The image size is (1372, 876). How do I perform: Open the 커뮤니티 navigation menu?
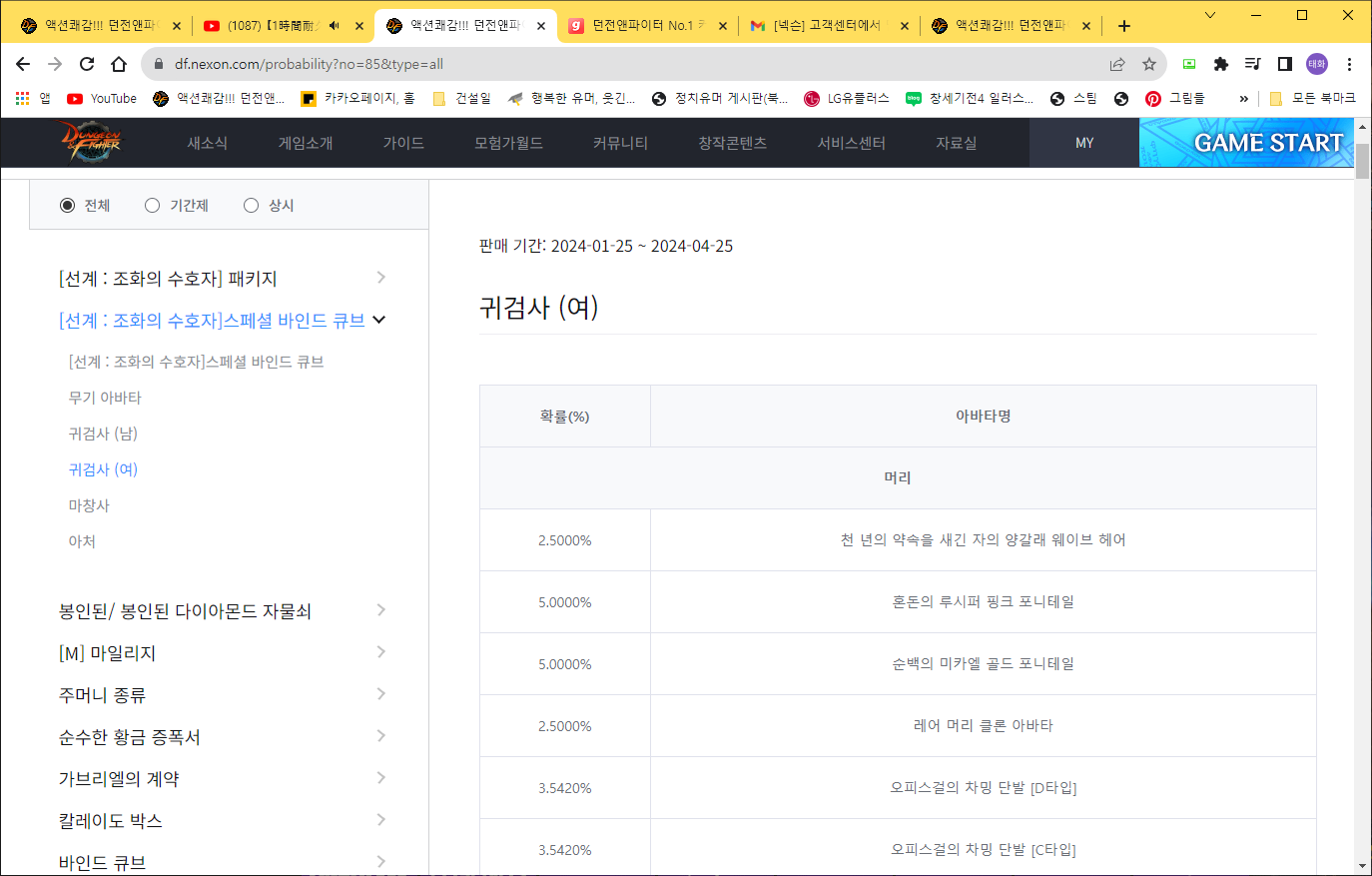point(620,143)
